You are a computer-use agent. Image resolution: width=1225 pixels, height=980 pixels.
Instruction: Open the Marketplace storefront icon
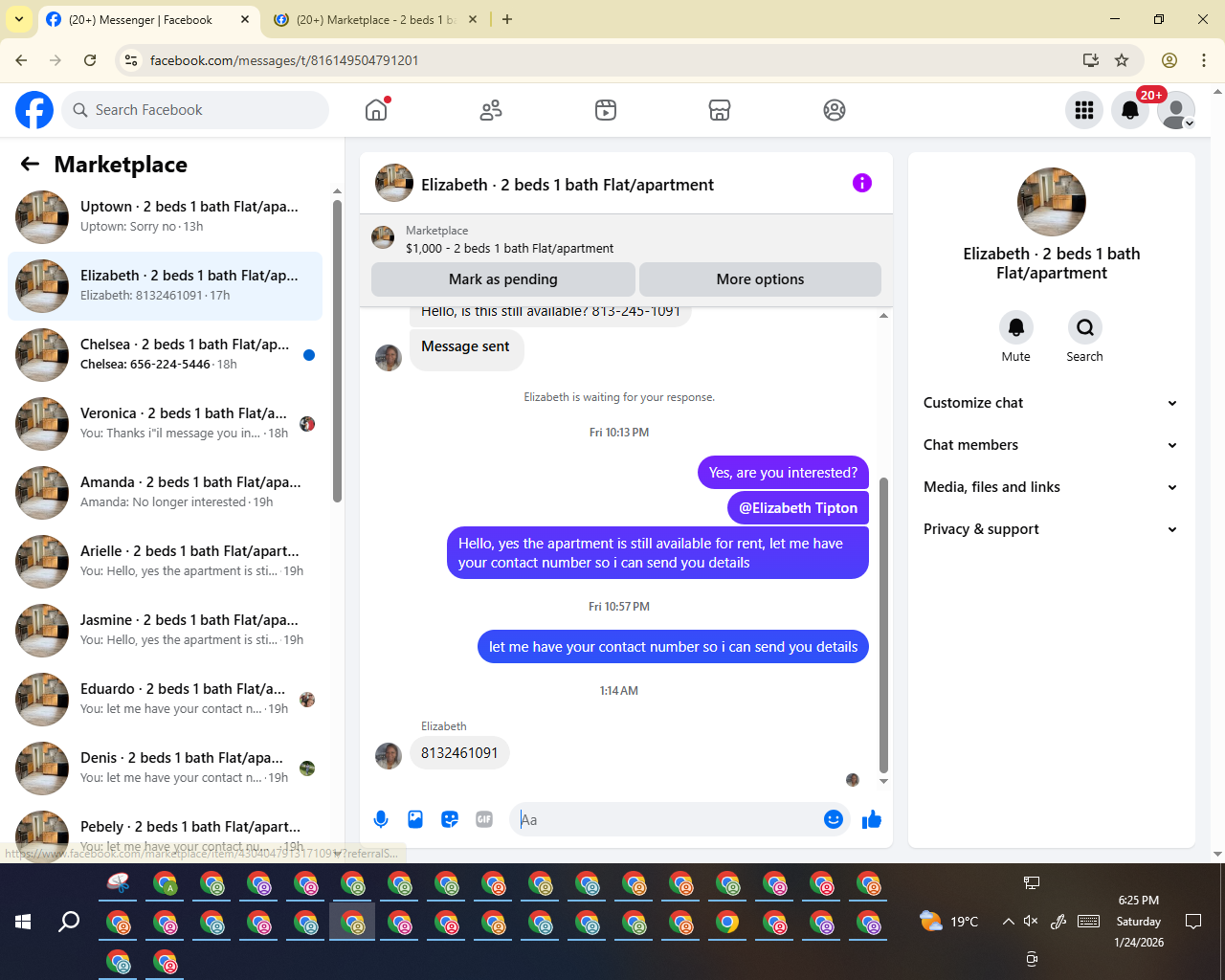pos(720,110)
